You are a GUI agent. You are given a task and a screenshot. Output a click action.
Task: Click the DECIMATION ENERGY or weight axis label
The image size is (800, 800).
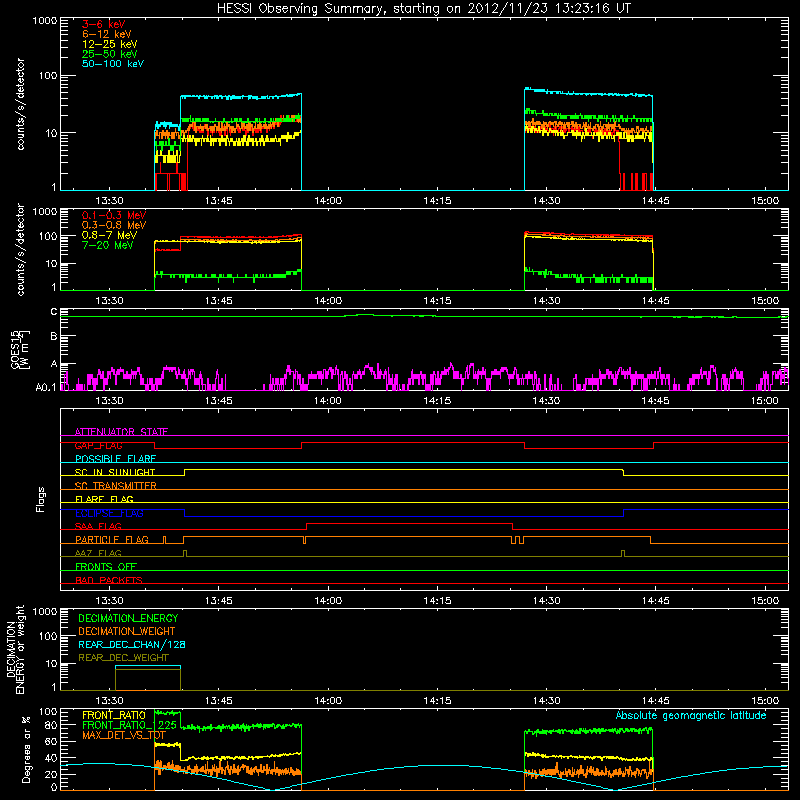point(15,649)
